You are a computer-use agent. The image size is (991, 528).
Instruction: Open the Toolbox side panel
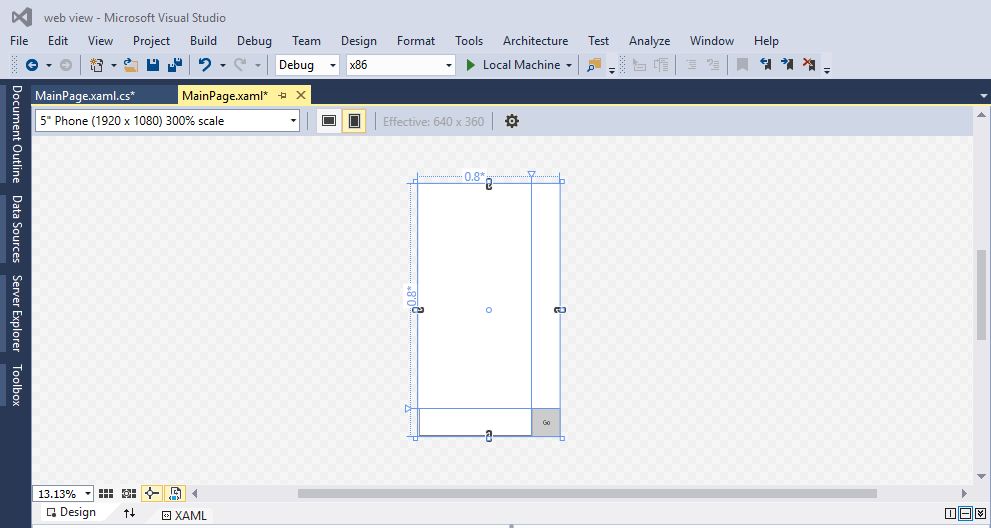tap(16, 385)
